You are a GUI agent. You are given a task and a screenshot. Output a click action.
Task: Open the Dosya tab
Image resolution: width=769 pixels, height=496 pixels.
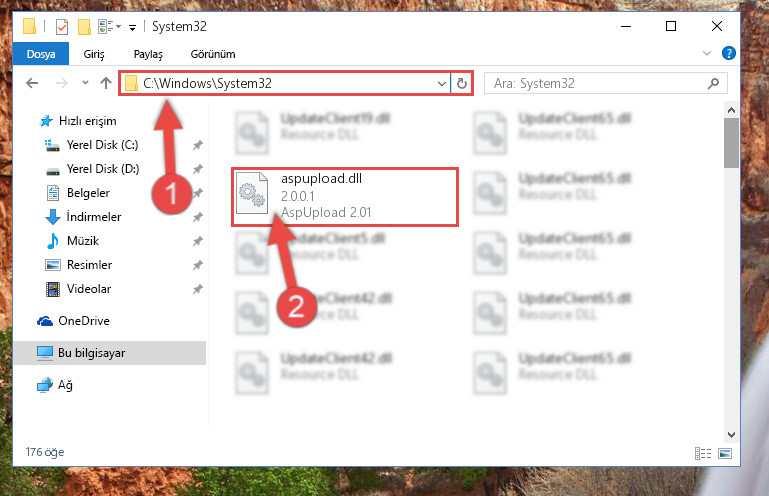pos(41,54)
